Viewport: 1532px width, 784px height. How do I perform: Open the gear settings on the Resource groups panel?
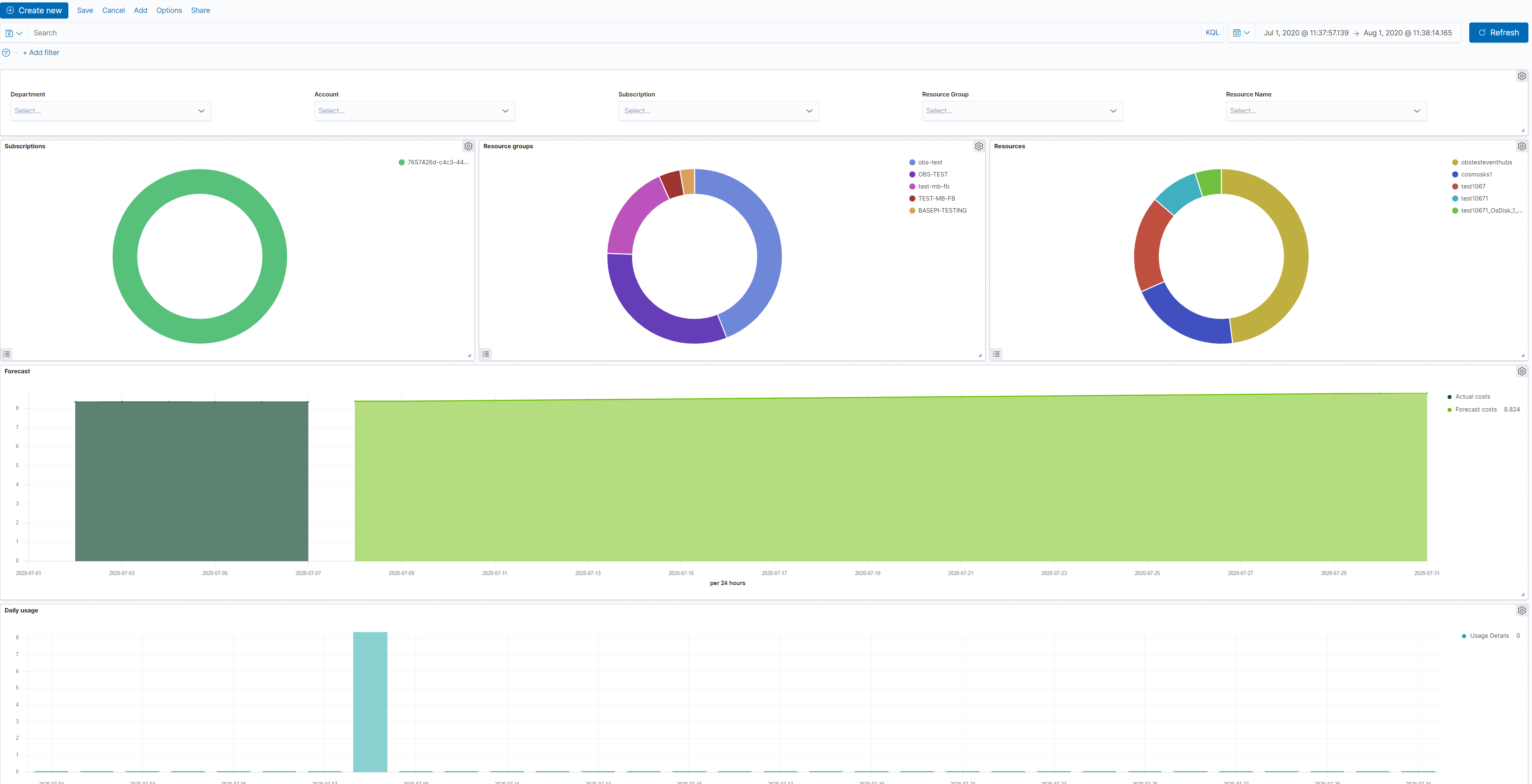pos(980,146)
